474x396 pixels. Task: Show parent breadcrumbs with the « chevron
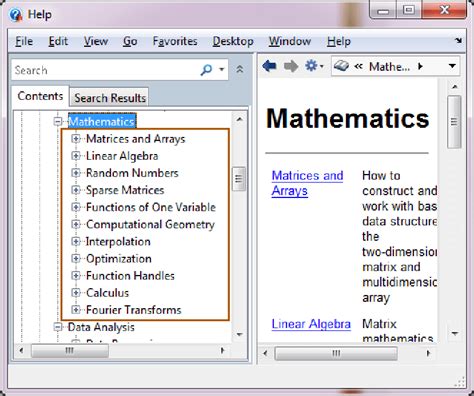358,66
